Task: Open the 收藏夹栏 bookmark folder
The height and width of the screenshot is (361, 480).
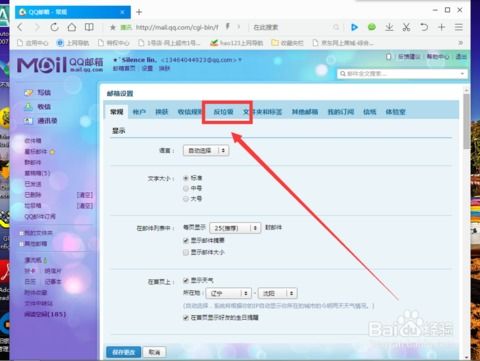Action: click(x=288, y=43)
